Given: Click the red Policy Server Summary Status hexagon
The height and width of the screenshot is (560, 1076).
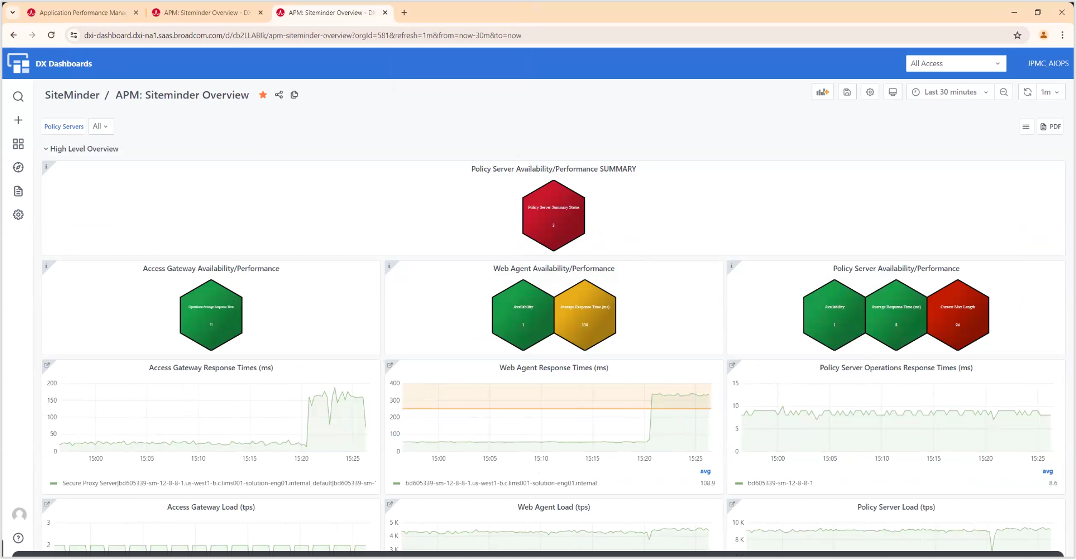Looking at the screenshot, I should click(553, 212).
